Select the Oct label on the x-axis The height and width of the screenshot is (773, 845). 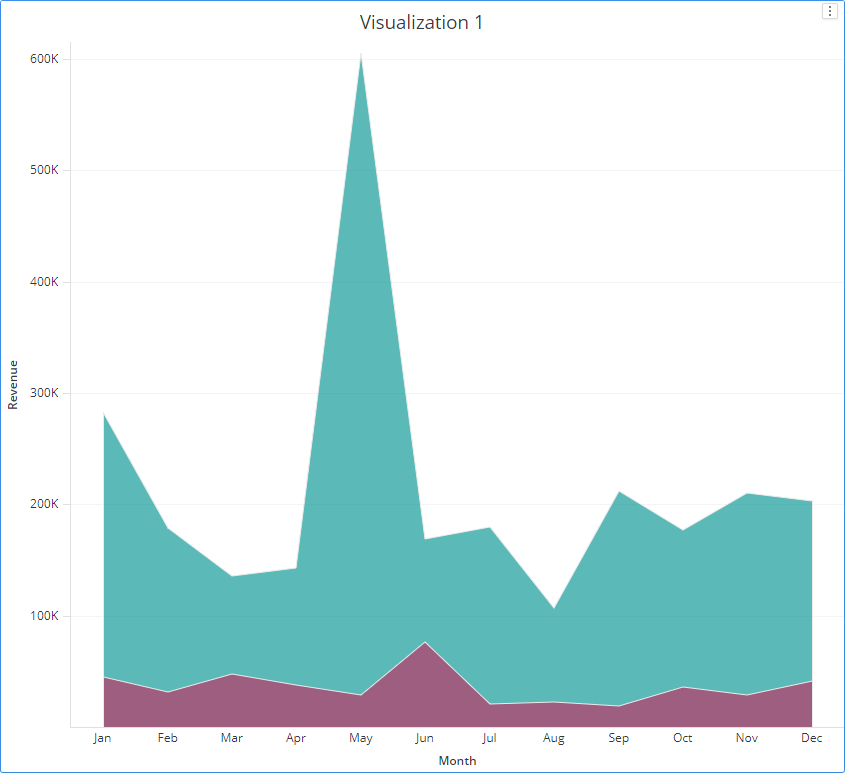click(x=683, y=738)
